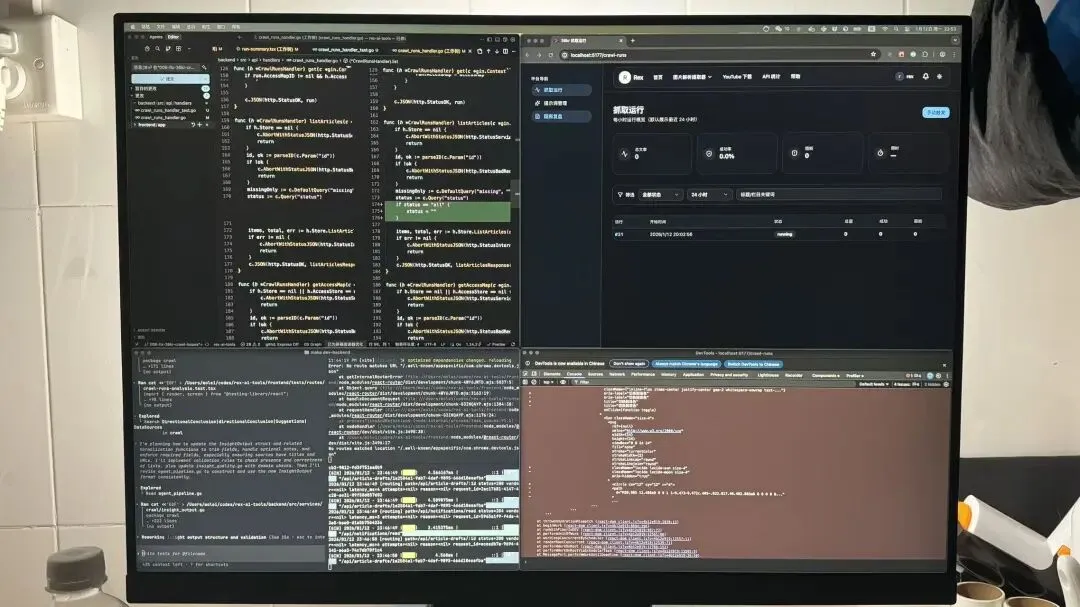The image size is (1080, 607).
Task: Go to previous change with up arrow
Action: pos(488,51)
